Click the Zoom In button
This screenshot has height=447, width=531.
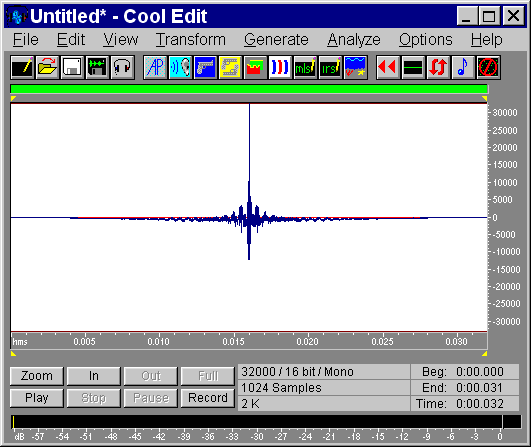[93, 376]
